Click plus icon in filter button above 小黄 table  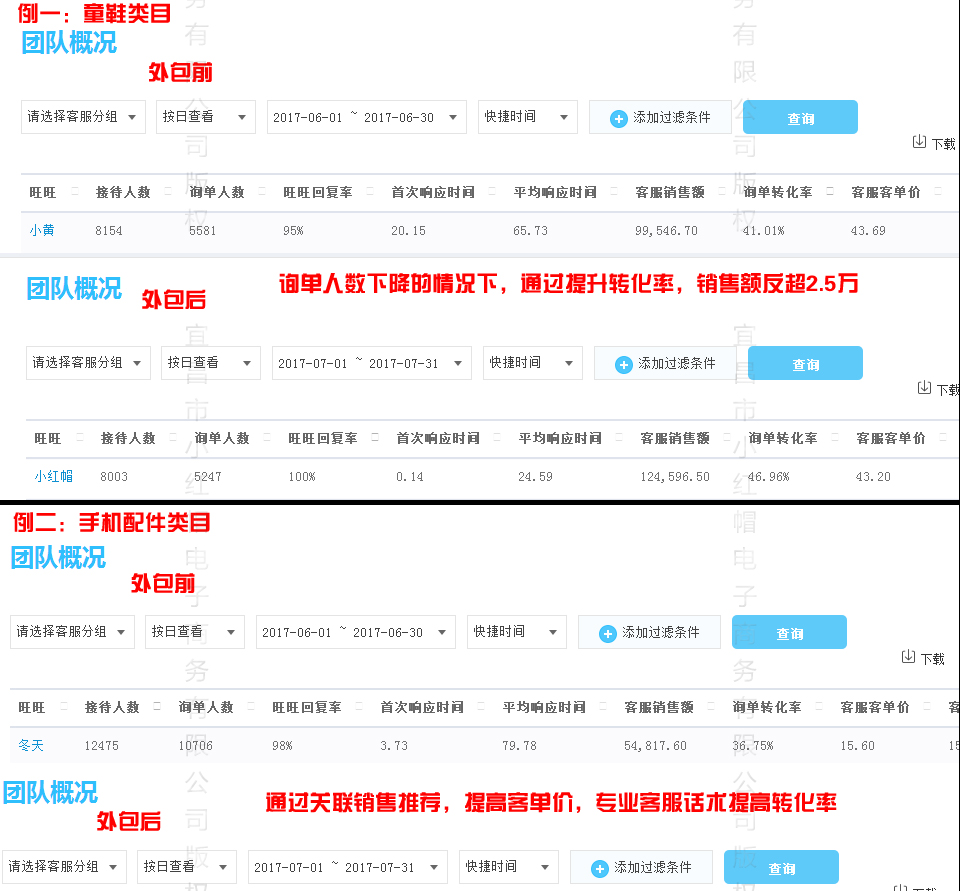pos(618,119)
